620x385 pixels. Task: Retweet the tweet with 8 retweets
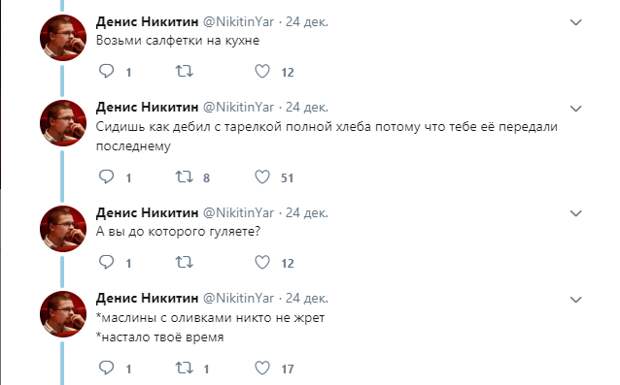click(x=184, y=177)
